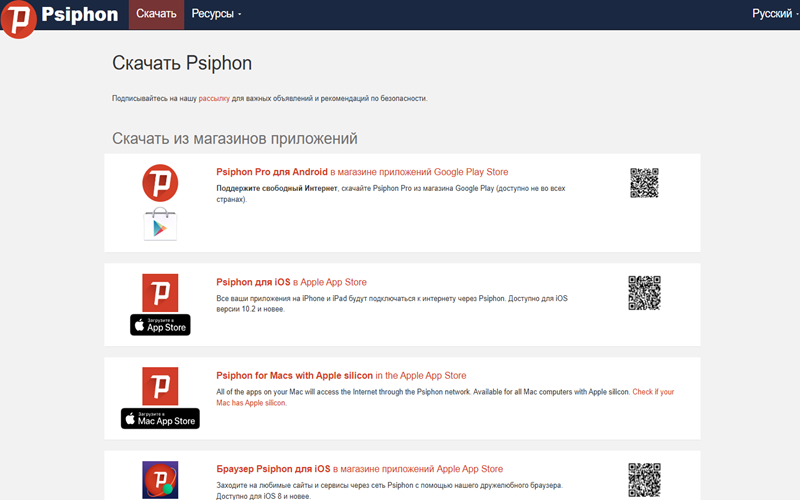This screenshot has height=500, width=800.
Task: Click the Mac App Store badge
Action: (x=160, y=418)
